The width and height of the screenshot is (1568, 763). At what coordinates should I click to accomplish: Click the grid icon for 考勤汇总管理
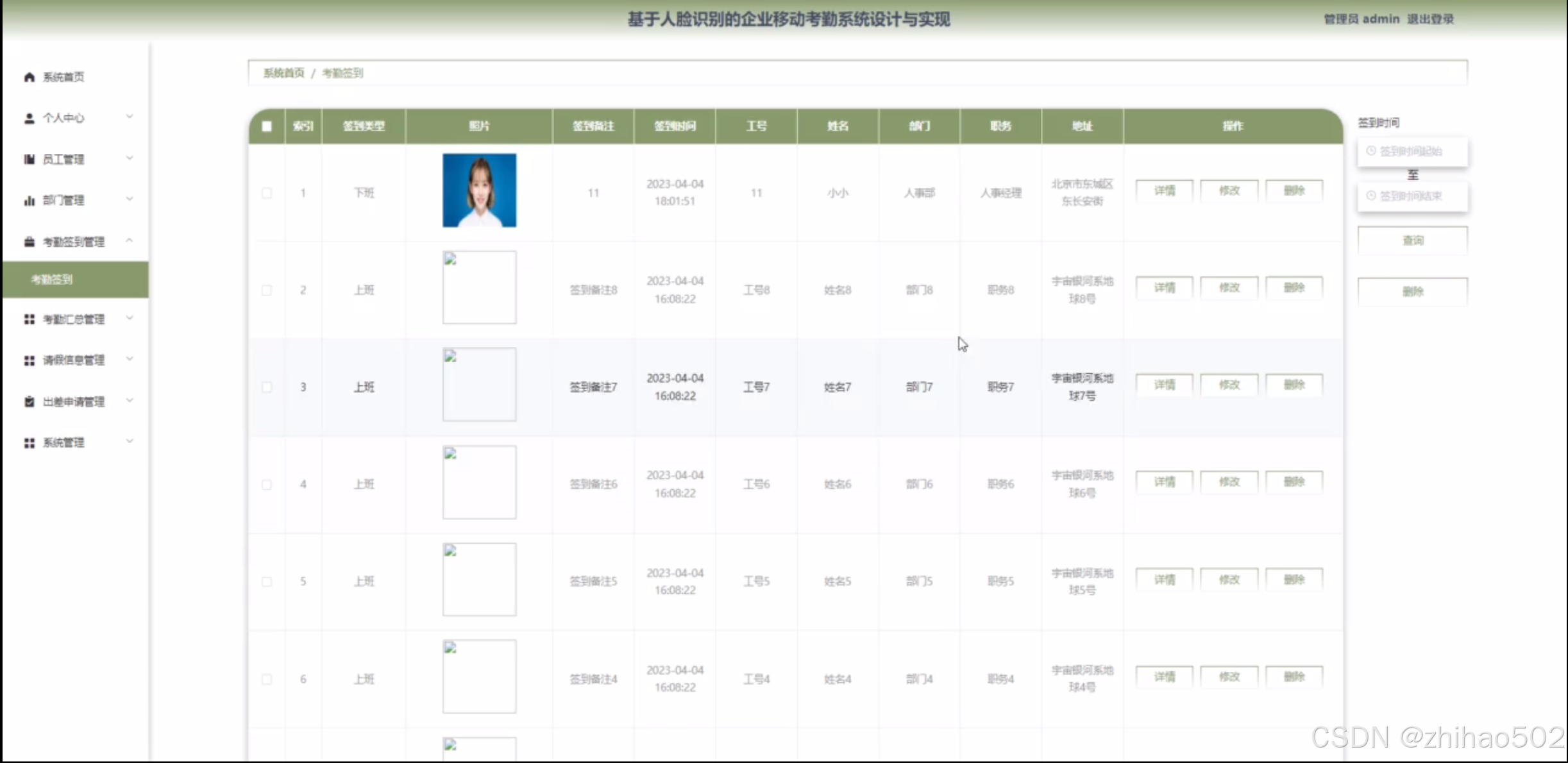click(30, 319)
